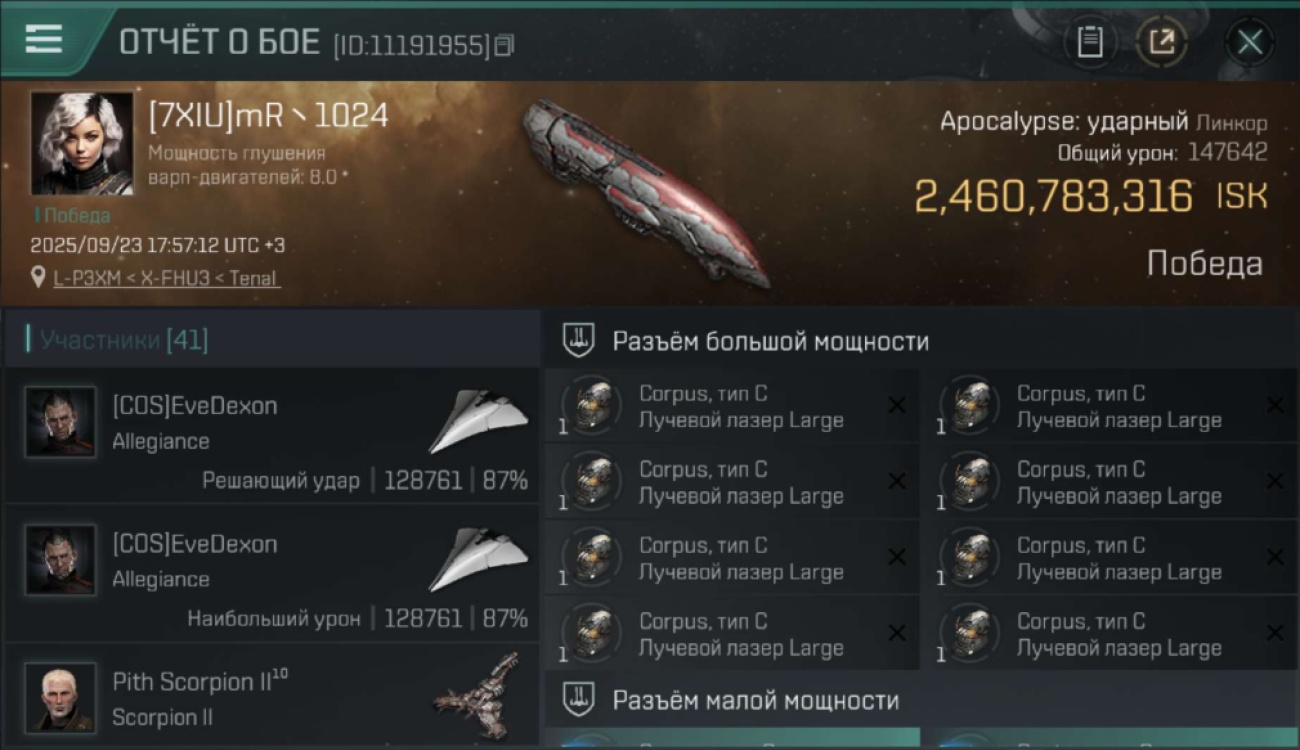The height and width of the screenshot is (750, 1300).
Task: Click the Allegiance ship icon for Решающий удар
Action: coord(478,420)
